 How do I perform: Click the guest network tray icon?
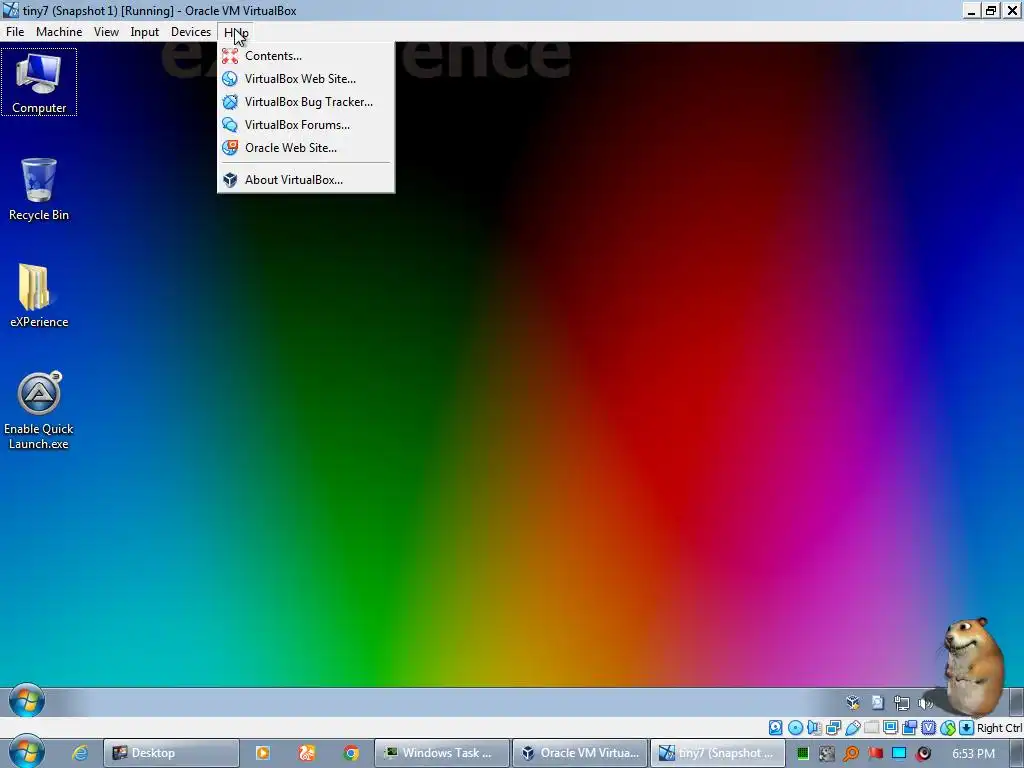click(x=902, y=703)
